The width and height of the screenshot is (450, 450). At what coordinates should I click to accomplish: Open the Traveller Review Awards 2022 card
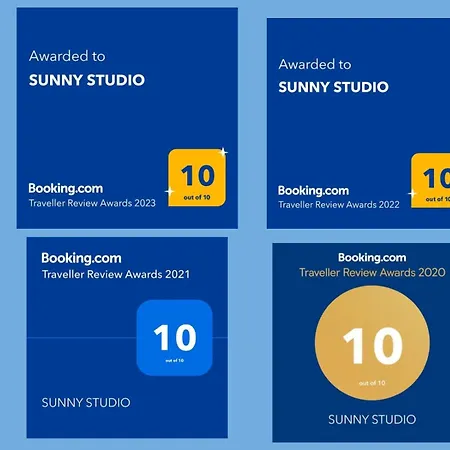(x=358, y=123)
